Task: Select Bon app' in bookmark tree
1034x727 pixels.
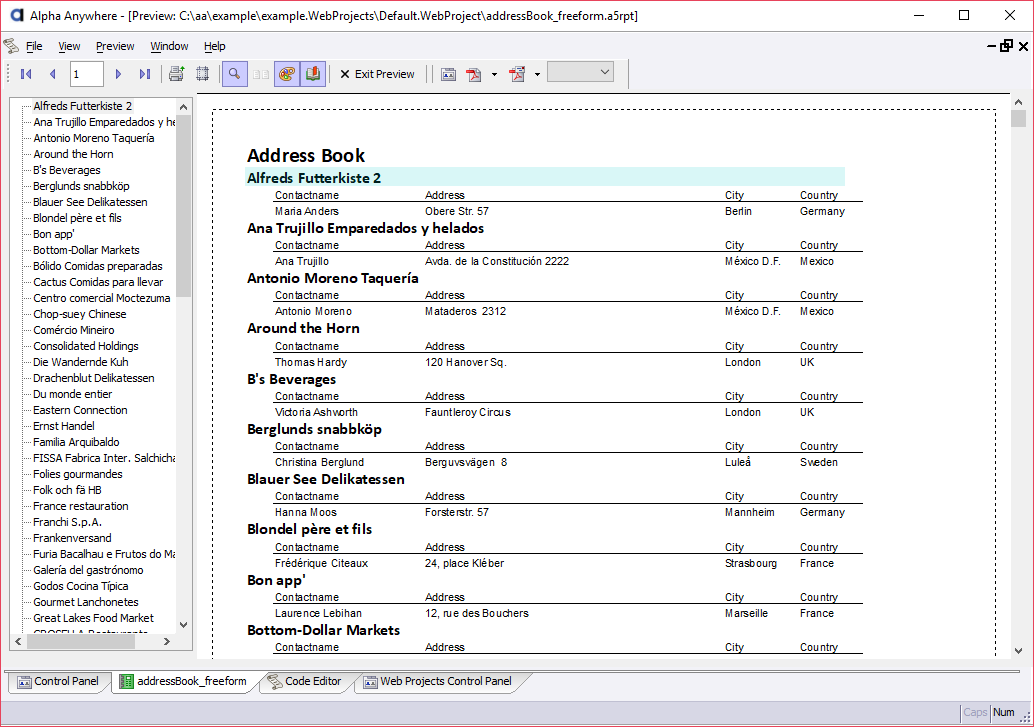Action: pos(54,234)
